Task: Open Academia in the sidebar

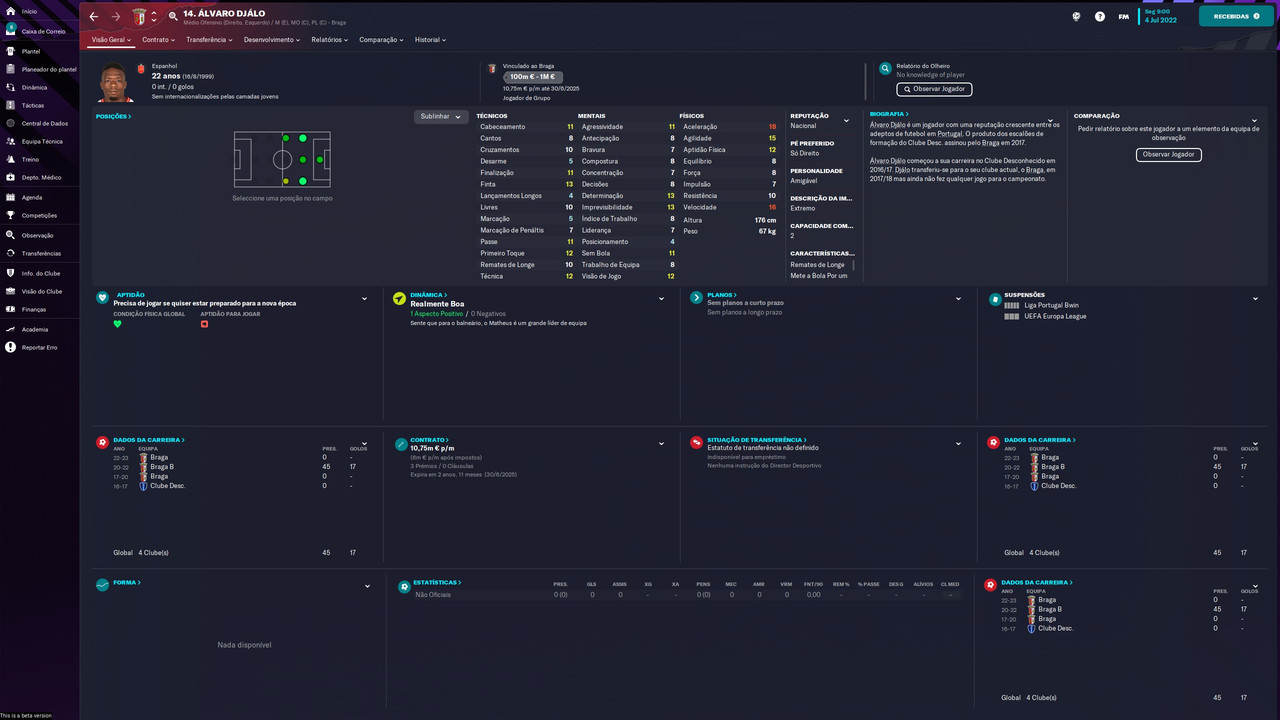Action: click(34, 329)
